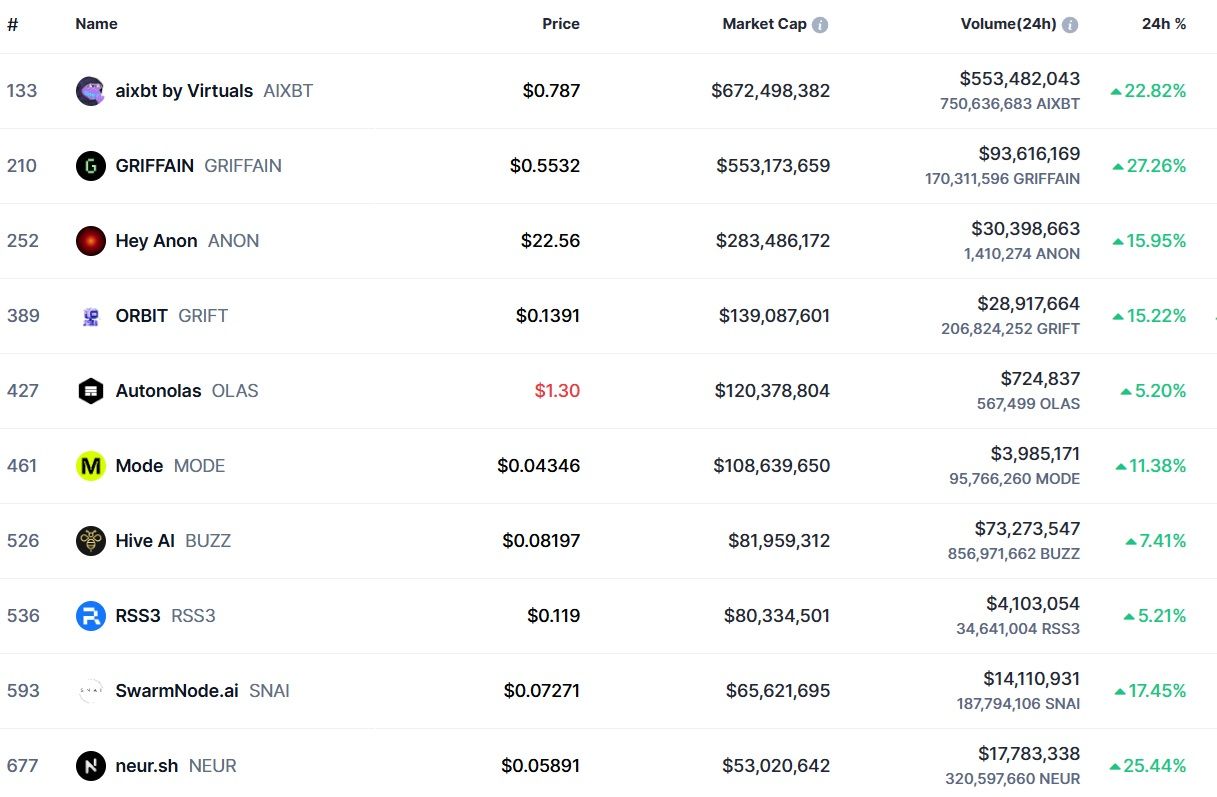Image resolution: width=1217 pixels, height=797 pixels.
Task: Click GRIFFAIN's 24h volume of $93,616,169
Action: [x=1029, y=153]
